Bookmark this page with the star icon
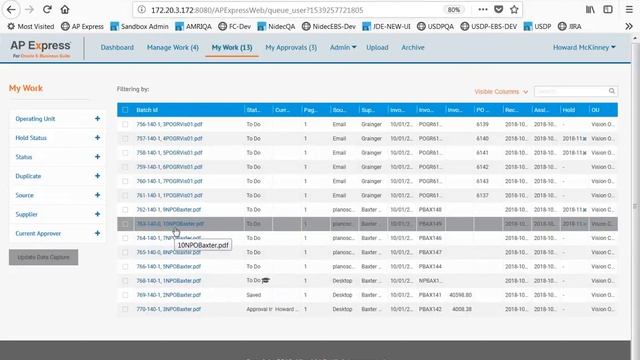Image resolution: width=640 pixels, height=360 pixels. [x=514, y=9]
